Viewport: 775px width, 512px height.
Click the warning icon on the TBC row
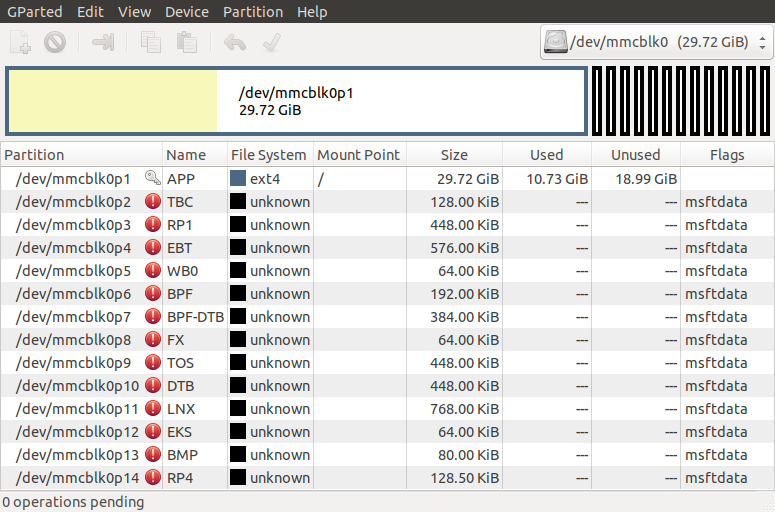[153, 201]
